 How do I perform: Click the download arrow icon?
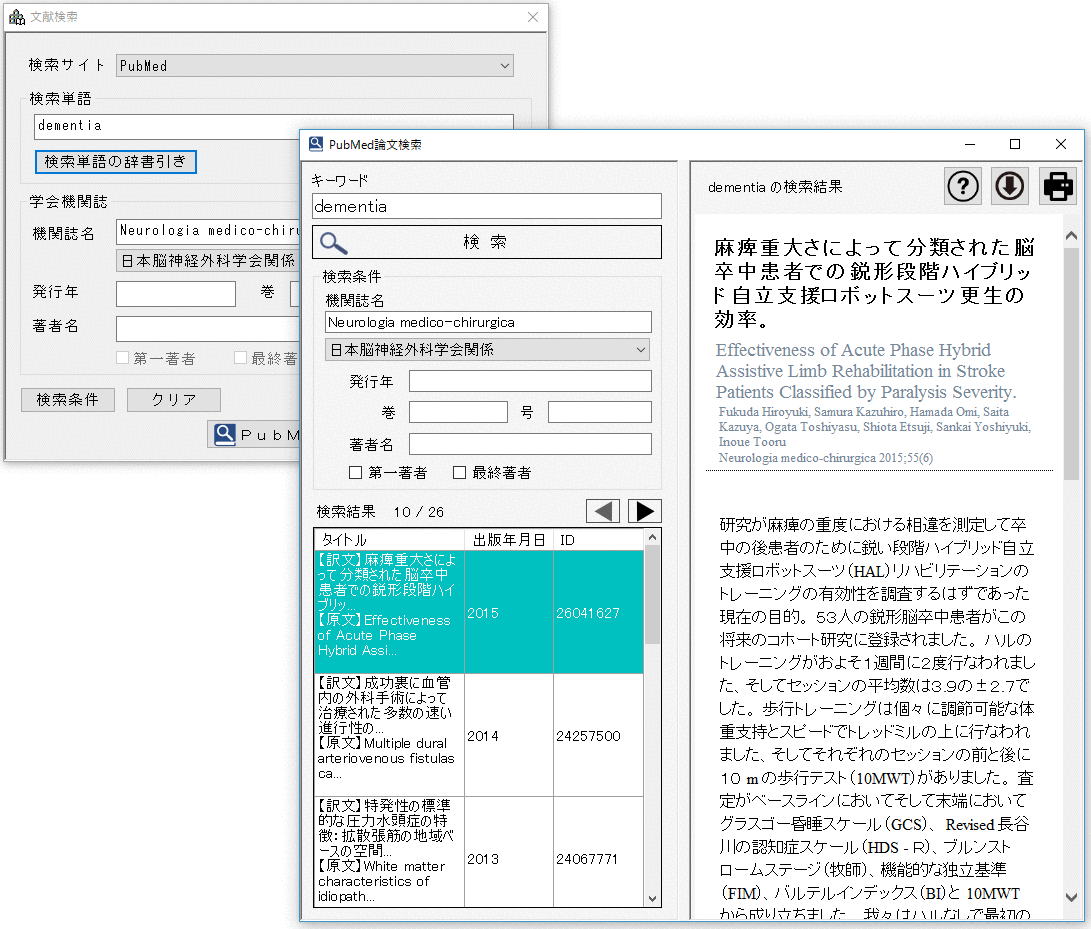1010,186
